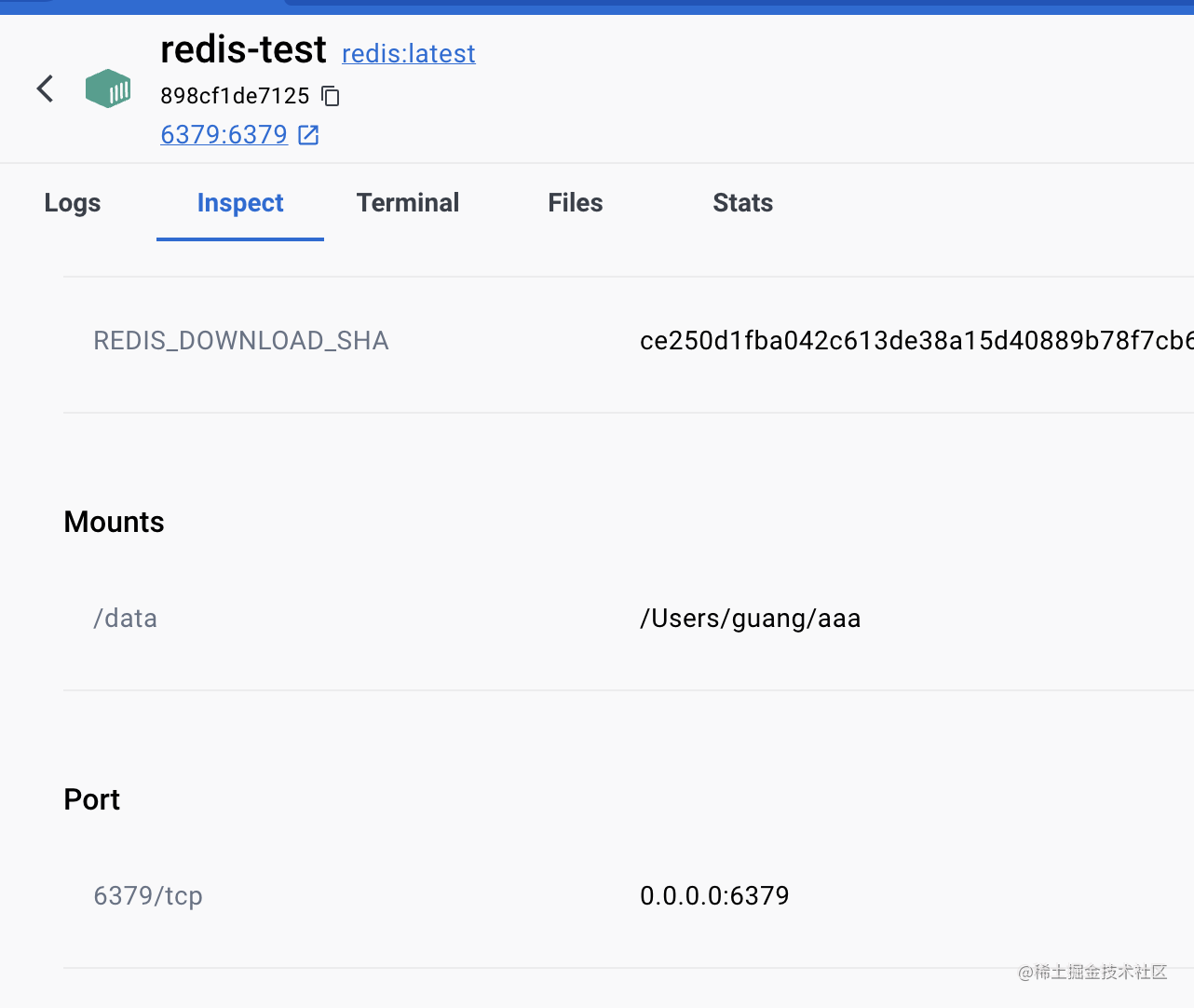Click the REDIS_DOWNLOAD_SHA hash value
The width and height of the screenshot is (1194, 1008).
(x=915, y=341)
